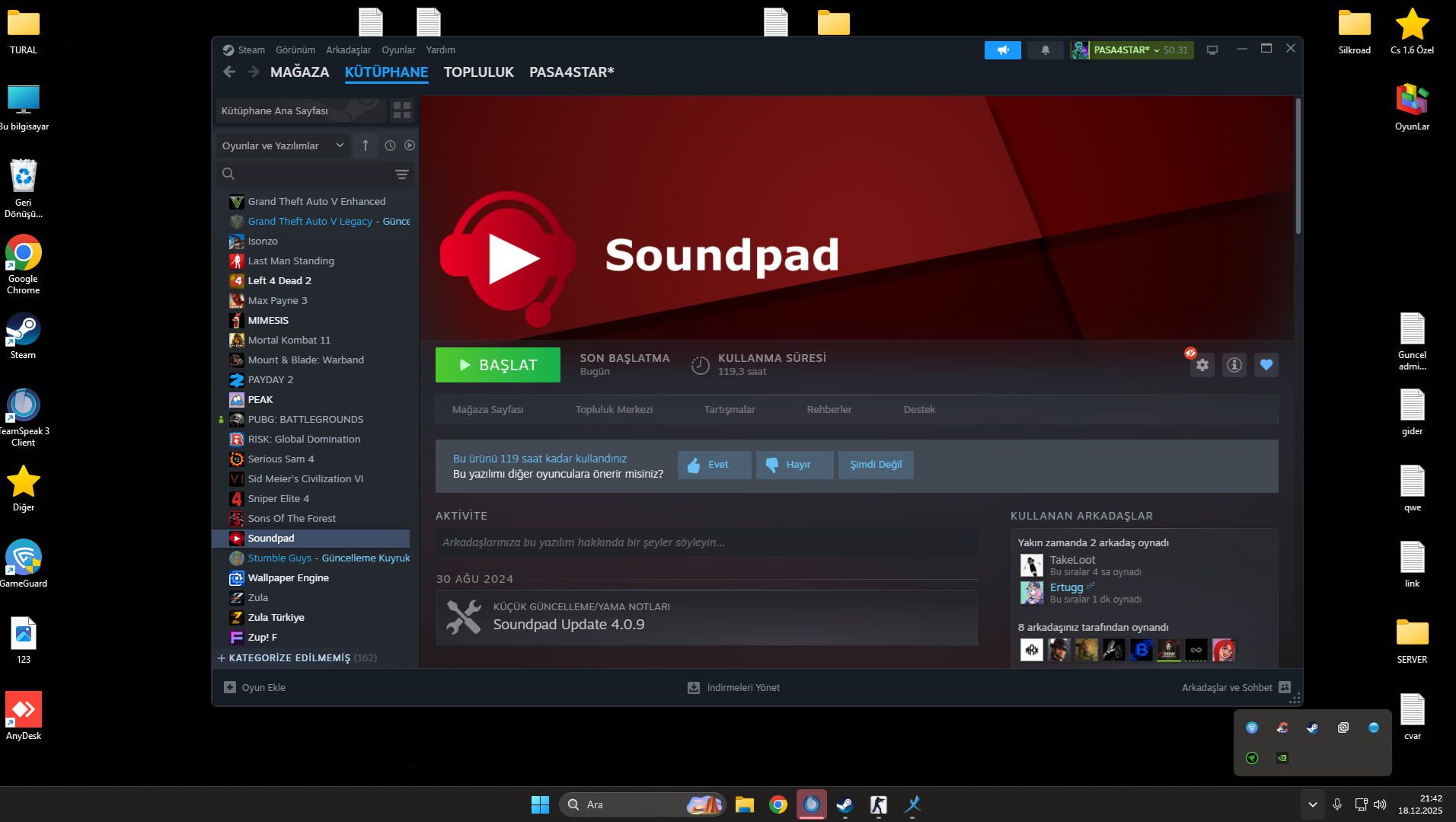Show hidden tray icons chevron

tap(1312, 804)
